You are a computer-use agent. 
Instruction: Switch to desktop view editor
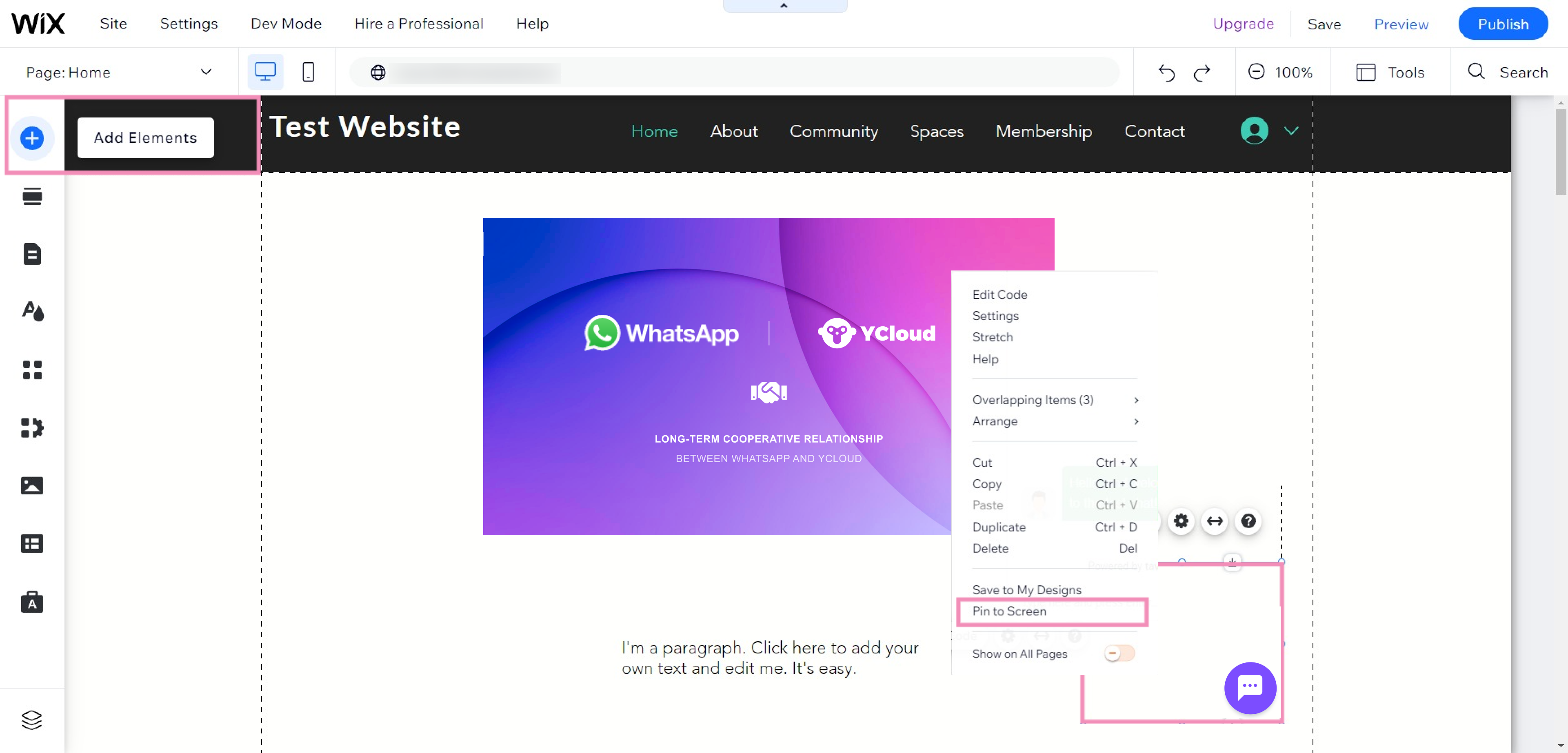pyautogui.click(x=265, y=72)
